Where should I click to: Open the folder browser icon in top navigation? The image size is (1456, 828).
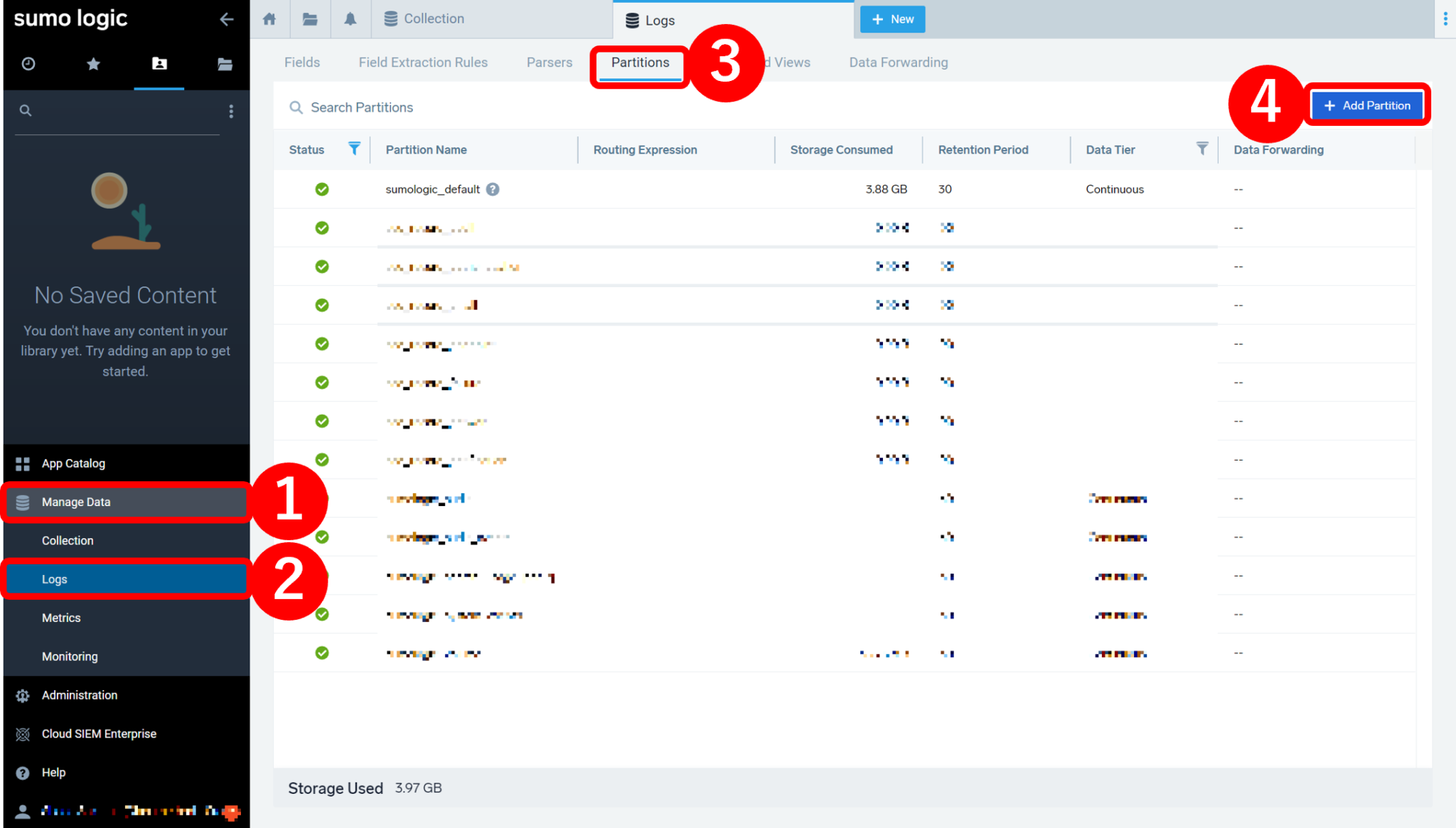(x=310, y=19)
